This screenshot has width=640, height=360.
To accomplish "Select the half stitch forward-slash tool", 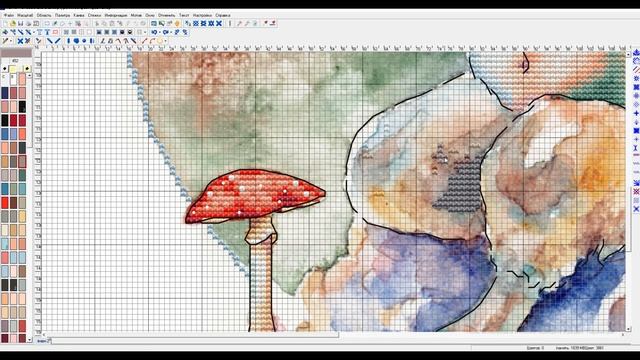I will point(58,41).
